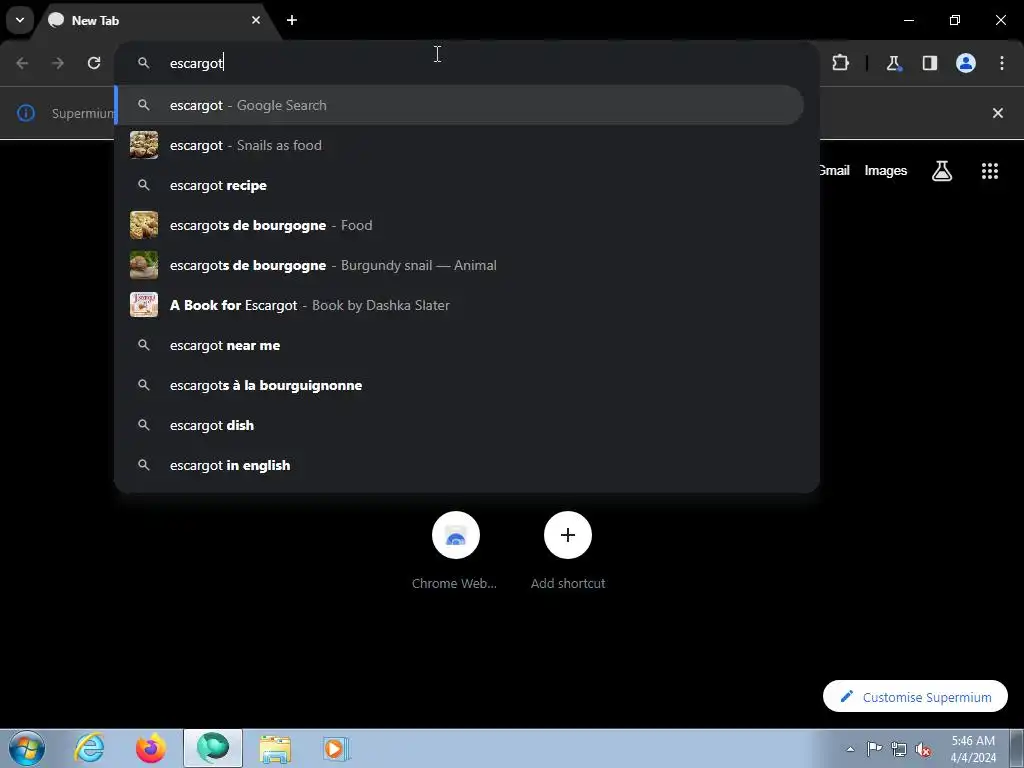Dismiss the infobar with its X

pos(998,113)
